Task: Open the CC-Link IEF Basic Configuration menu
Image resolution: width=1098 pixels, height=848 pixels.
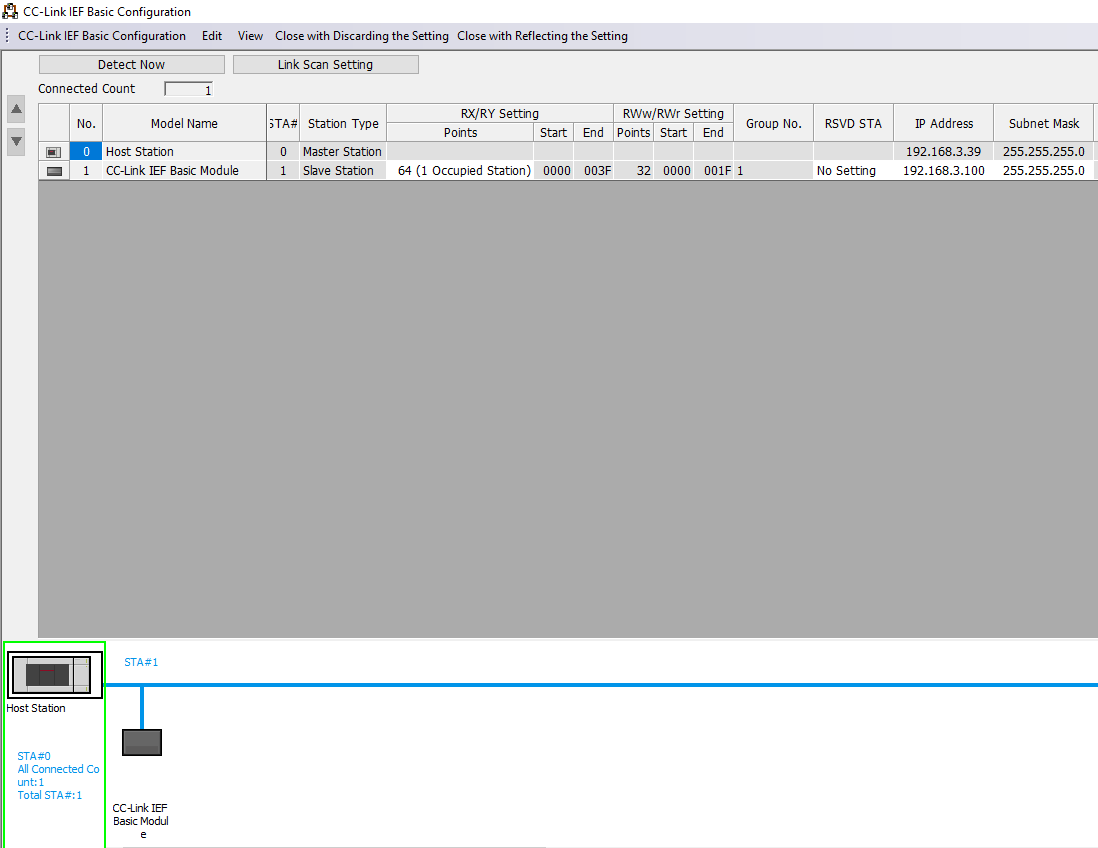Action: click(x=102, y=36)
